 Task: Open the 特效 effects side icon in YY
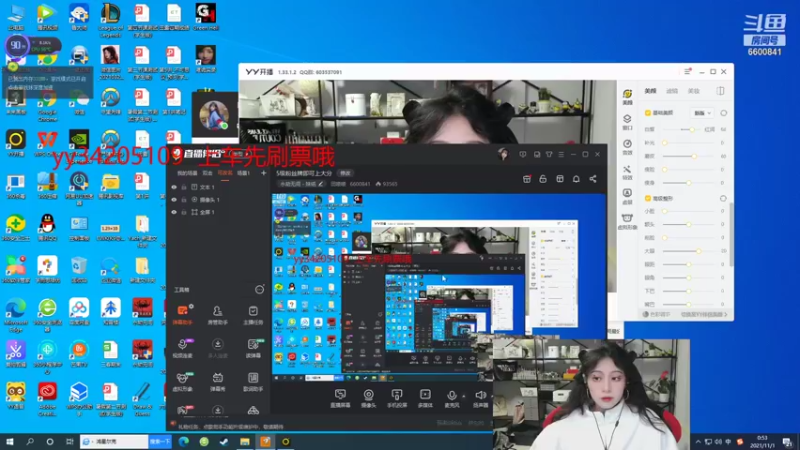point(627,171)
